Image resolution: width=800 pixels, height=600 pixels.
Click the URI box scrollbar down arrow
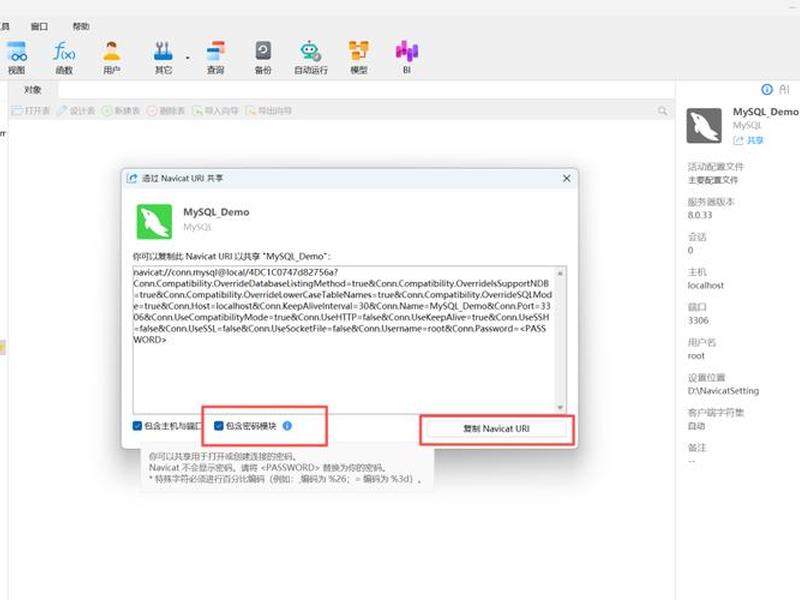coord(560,407)
